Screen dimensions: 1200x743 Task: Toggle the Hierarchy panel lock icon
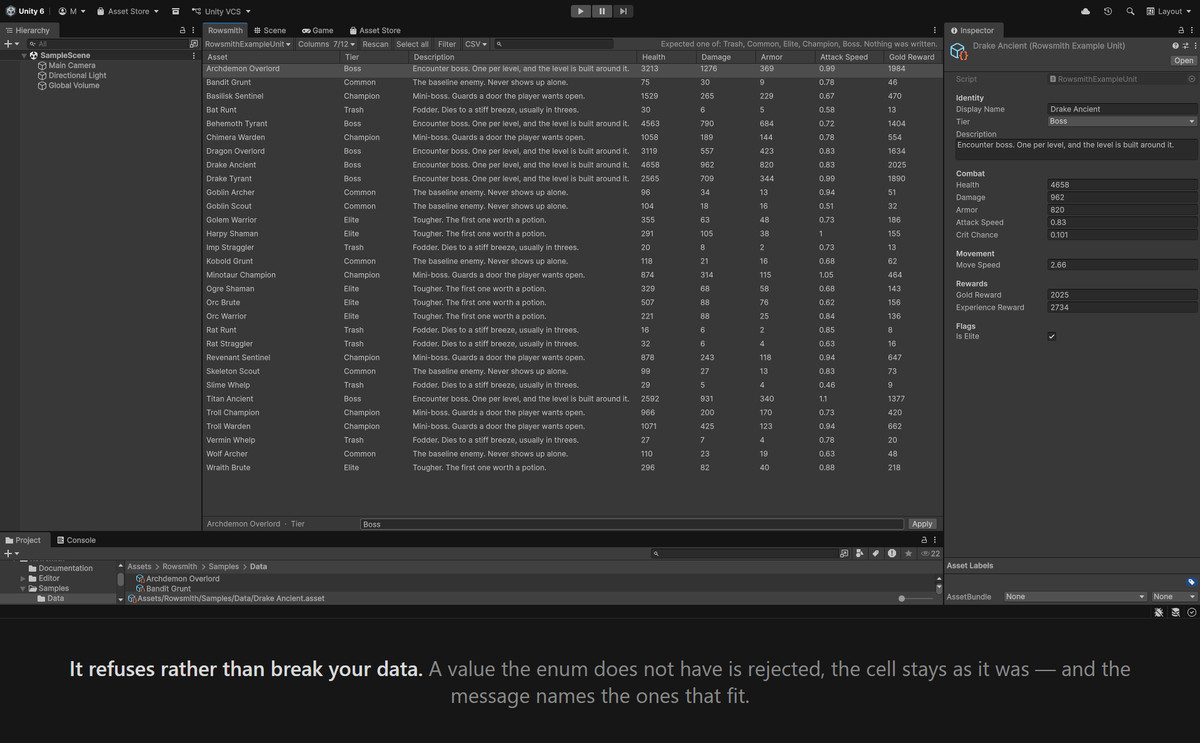pyautogui.click(x=182, y=31)
